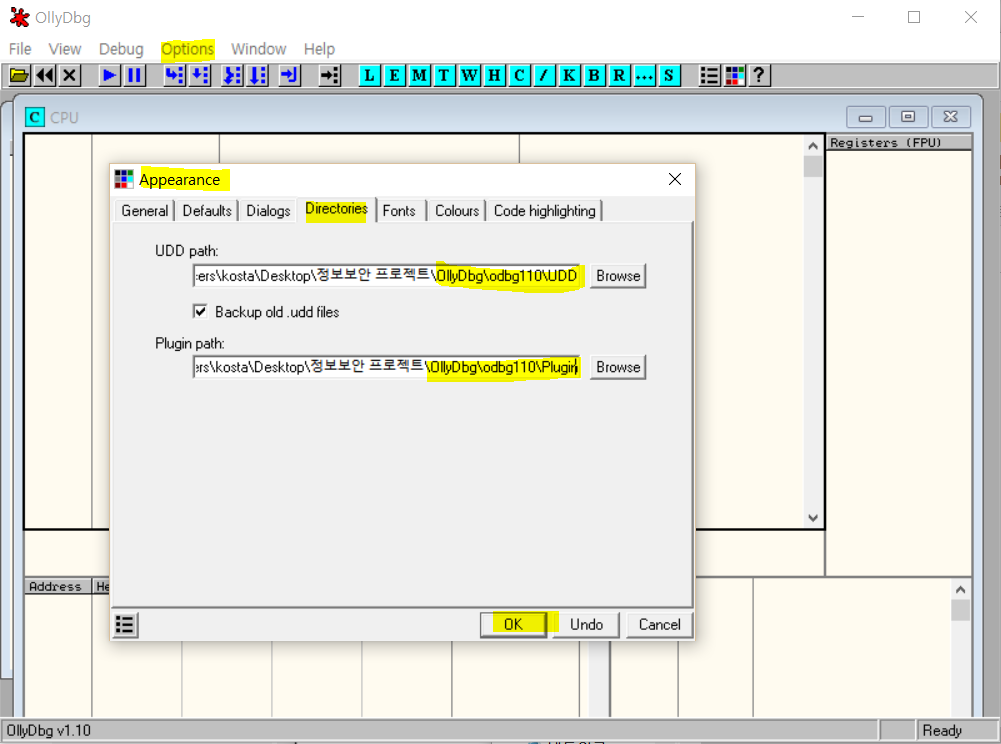Open the Window menu
Viewport: 1001px width, 744px height.
[x=259, y=49]
